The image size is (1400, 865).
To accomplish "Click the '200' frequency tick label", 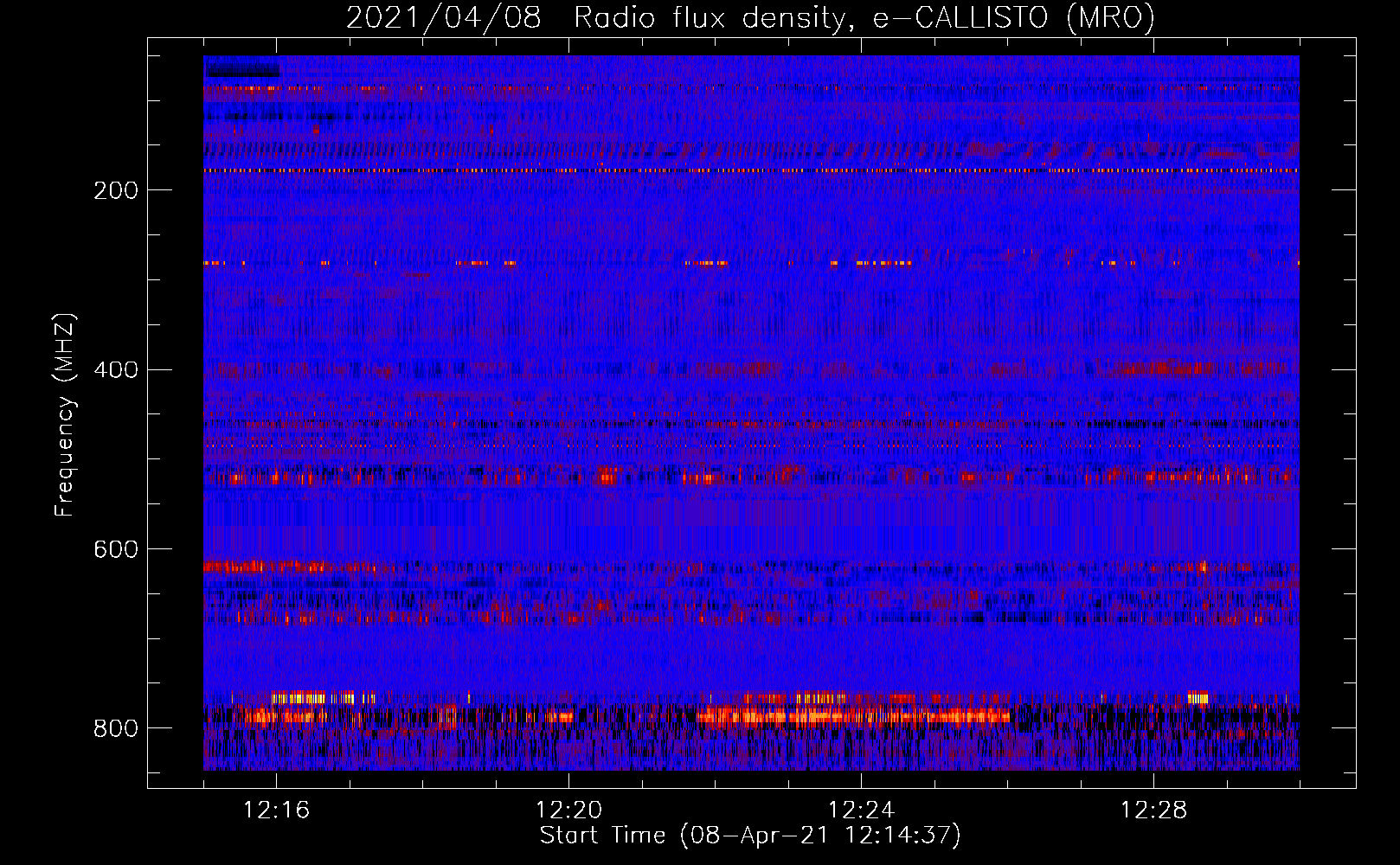I will point(116,190).
